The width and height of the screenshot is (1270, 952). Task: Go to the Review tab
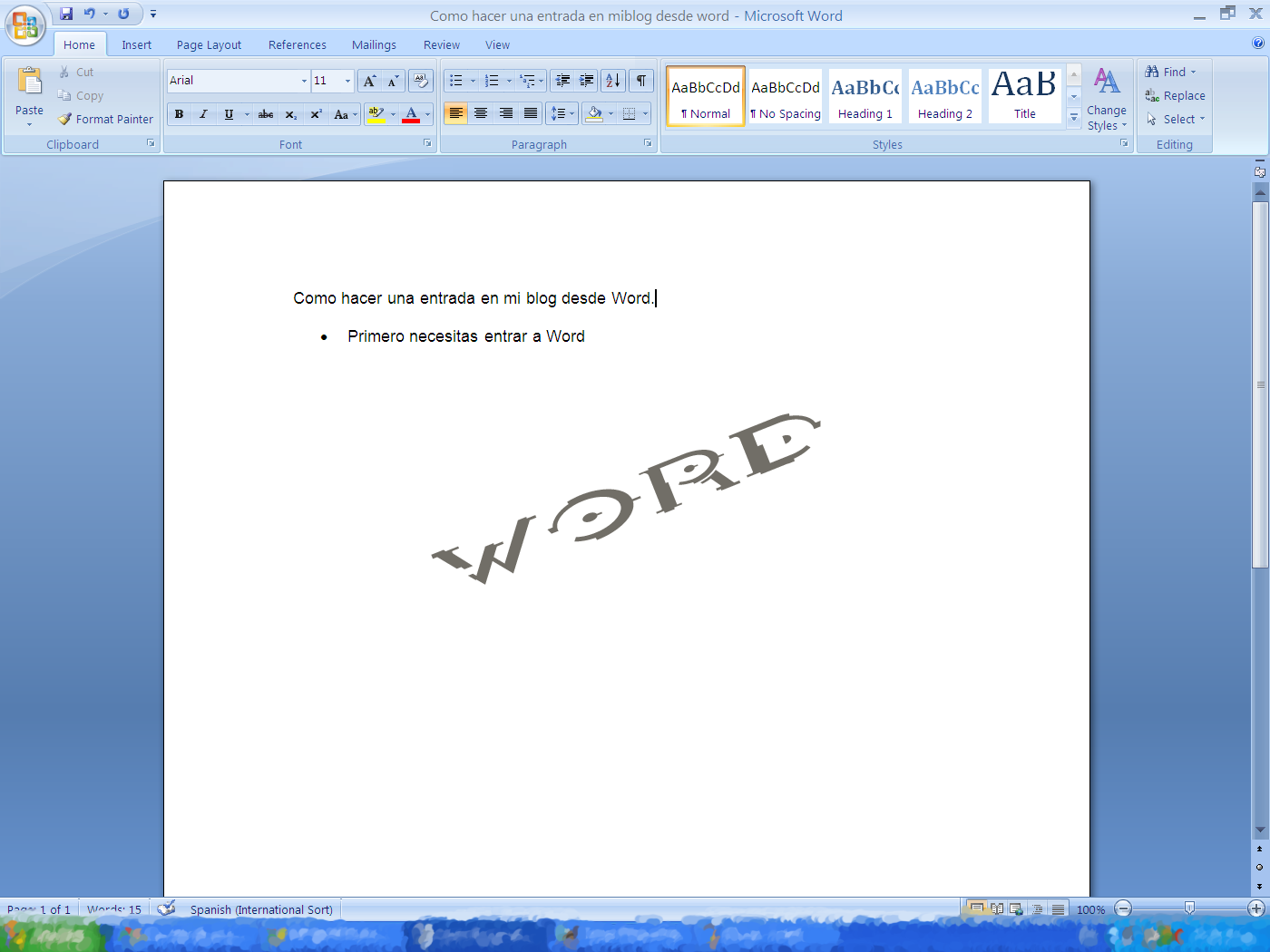point(441,44)
